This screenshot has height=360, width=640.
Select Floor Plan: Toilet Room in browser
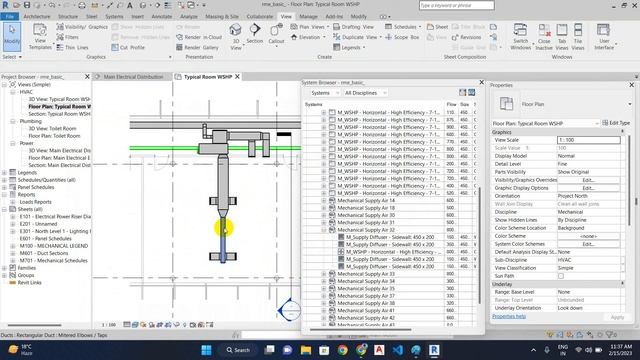coord(54,136)
